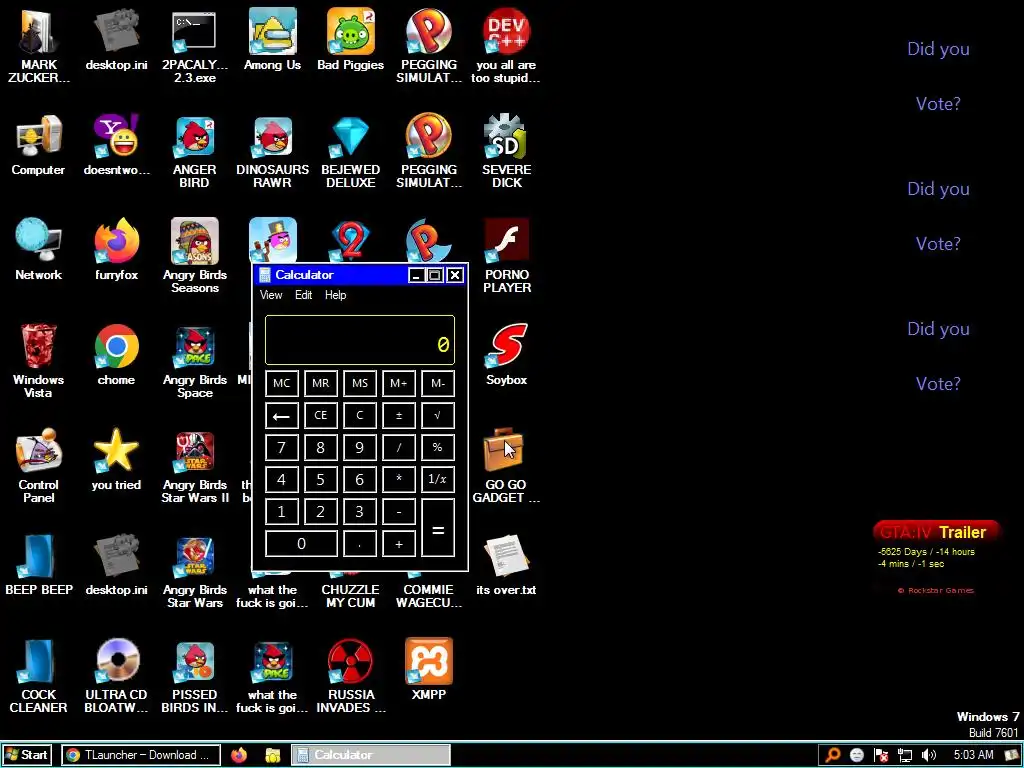The height and width of the screenshot is (768, 1024).
Task: Open the Start menu button
Action: pos(26,755)
